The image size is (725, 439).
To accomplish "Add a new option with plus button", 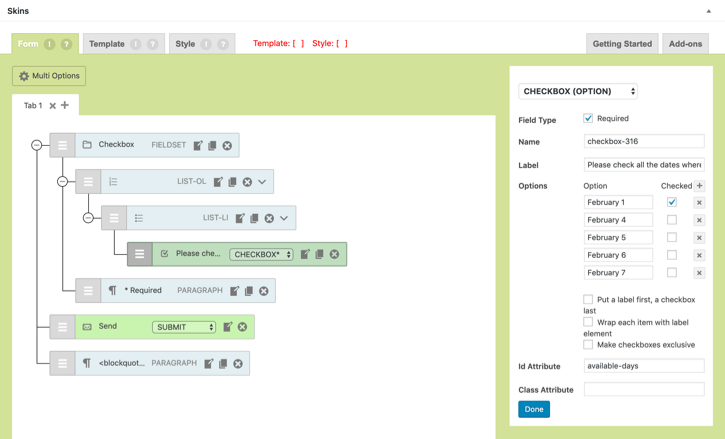I will coord(699,186).
